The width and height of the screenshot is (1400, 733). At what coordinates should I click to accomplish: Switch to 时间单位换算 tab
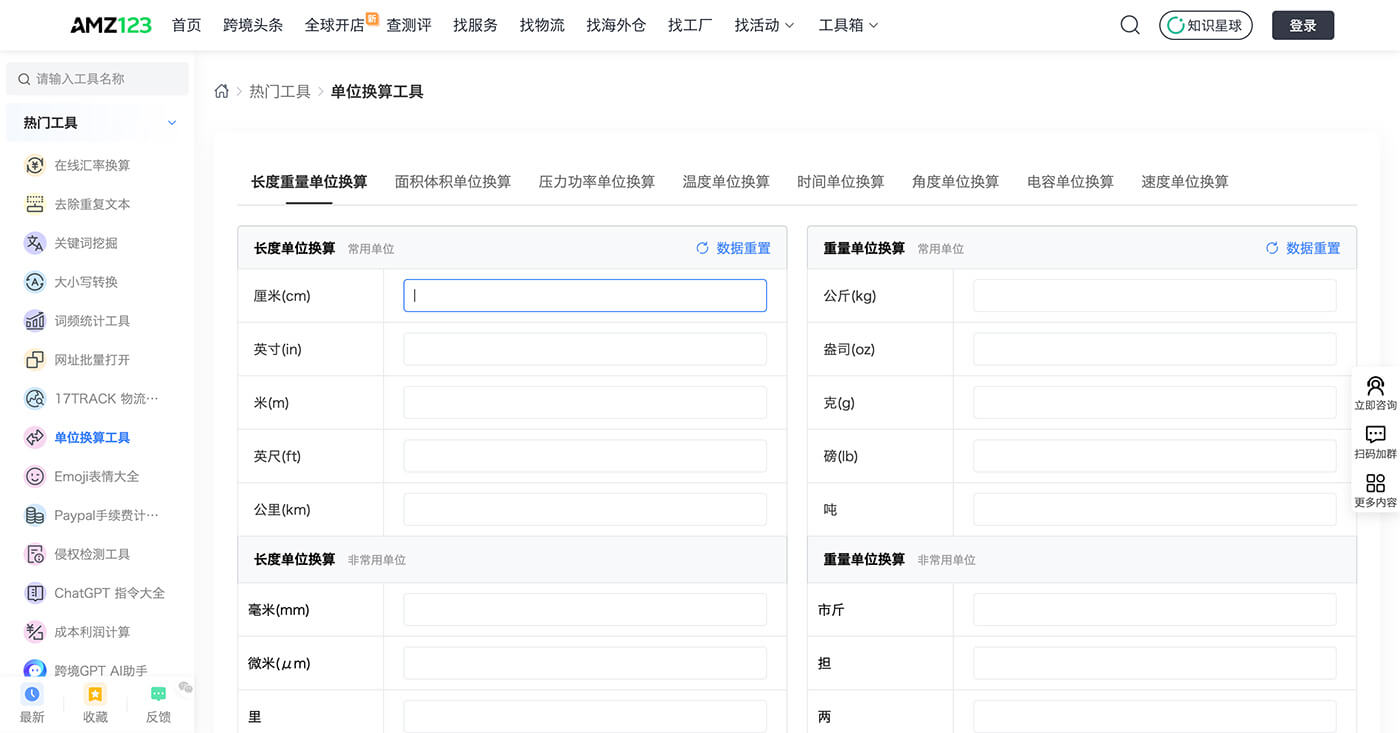841,181
